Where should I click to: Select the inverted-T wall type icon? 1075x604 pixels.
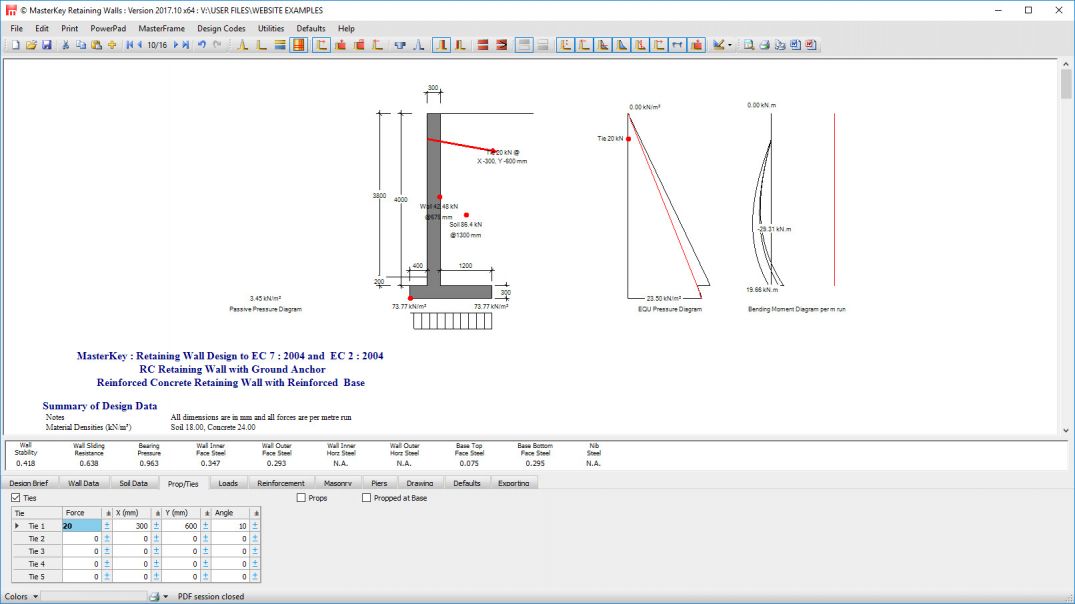(242, 45)
